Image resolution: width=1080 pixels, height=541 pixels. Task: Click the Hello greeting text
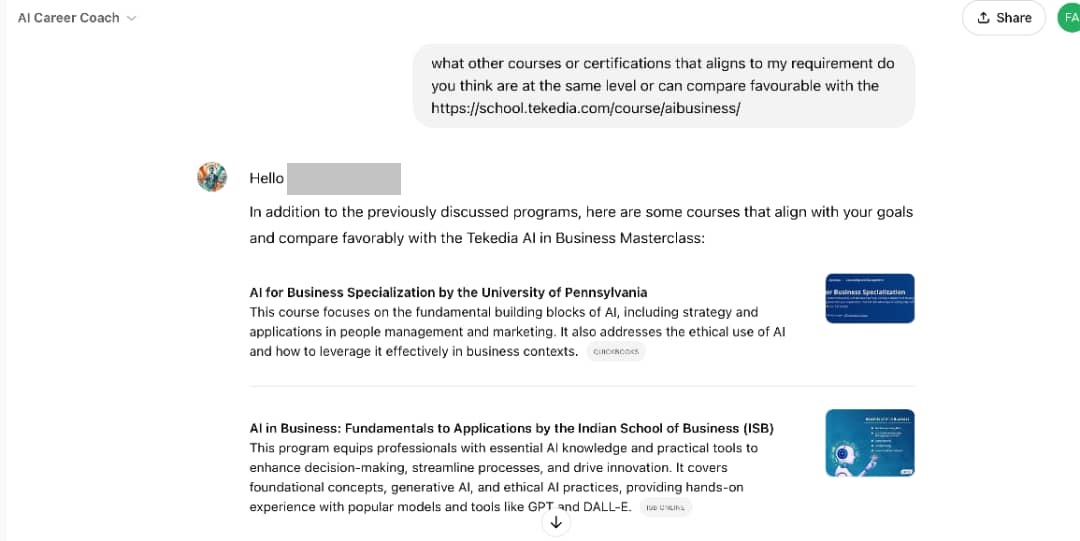coord(267,178)
